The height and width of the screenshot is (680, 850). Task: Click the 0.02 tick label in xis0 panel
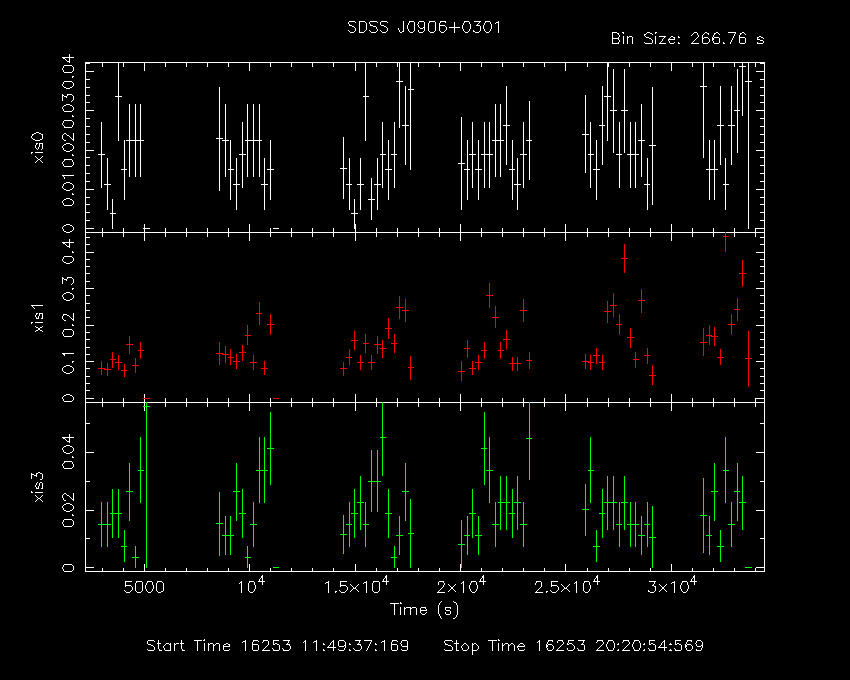tap(68, 150)
